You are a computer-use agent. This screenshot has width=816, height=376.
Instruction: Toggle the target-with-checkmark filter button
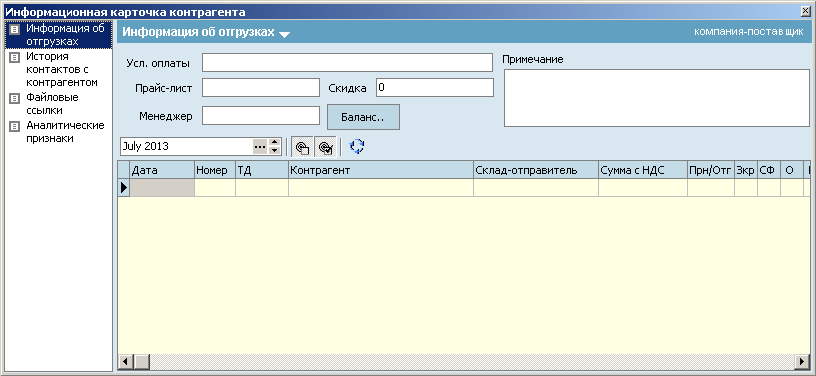pyautogui.click(x=325, y=147)
